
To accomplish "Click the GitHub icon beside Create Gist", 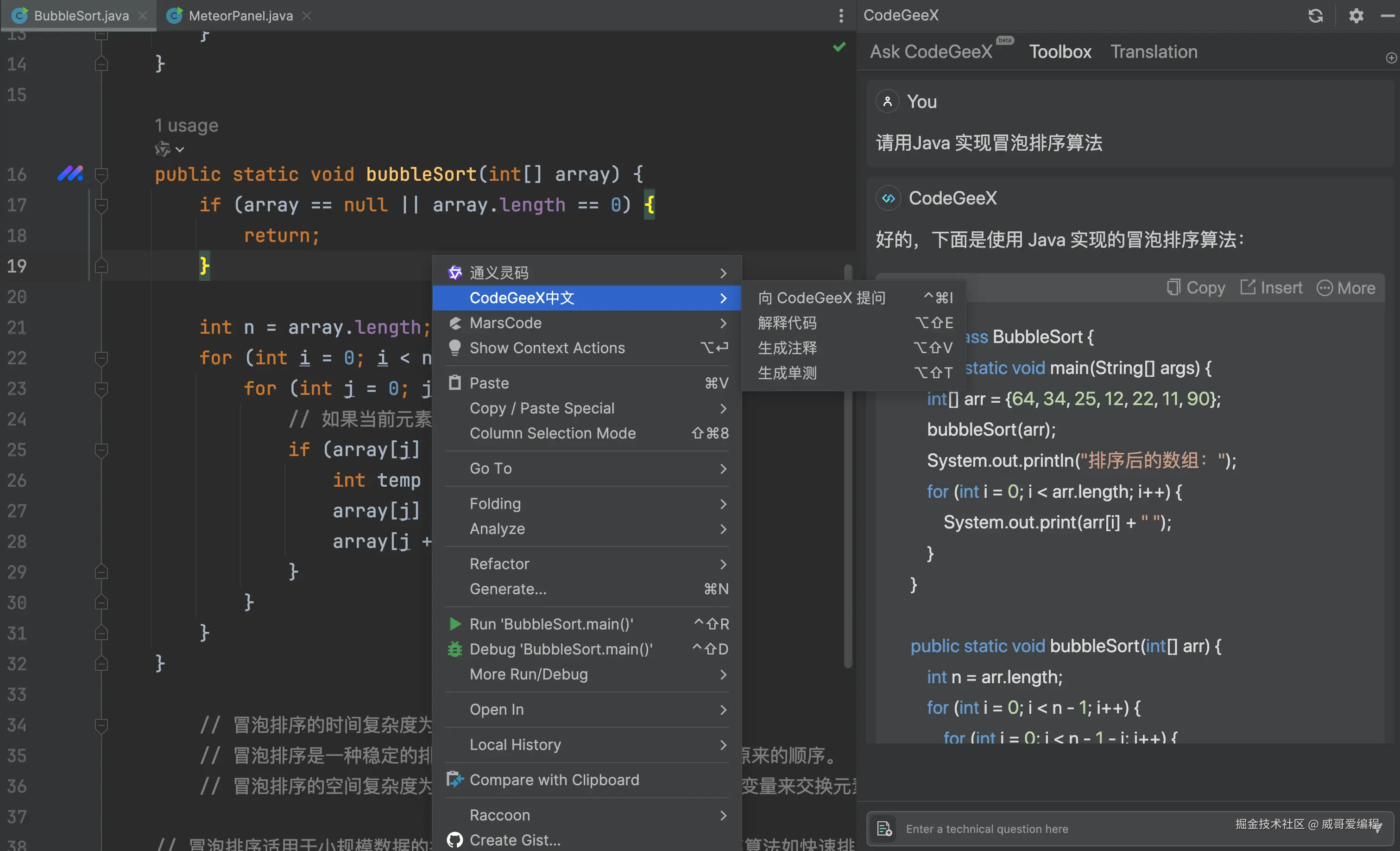I will [x=454, y=839].
